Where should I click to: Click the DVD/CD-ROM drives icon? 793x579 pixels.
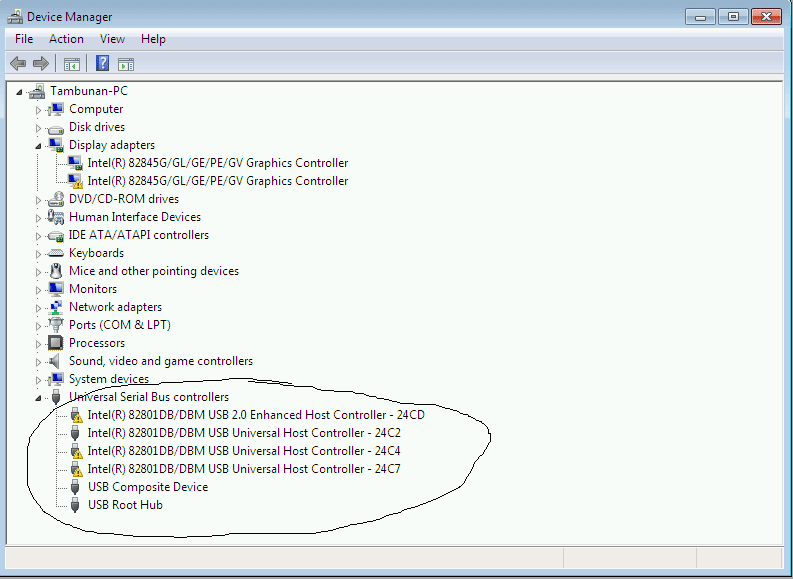click(56, 199)
